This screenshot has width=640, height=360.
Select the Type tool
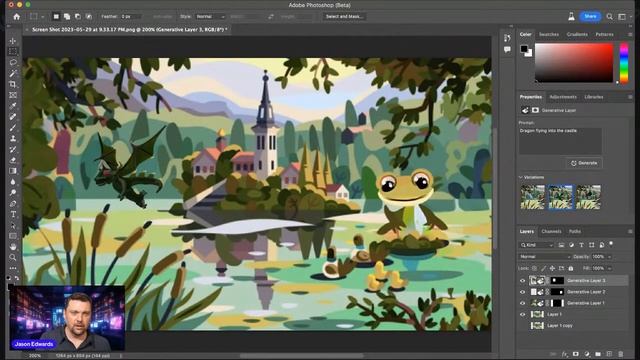(13, 214)
